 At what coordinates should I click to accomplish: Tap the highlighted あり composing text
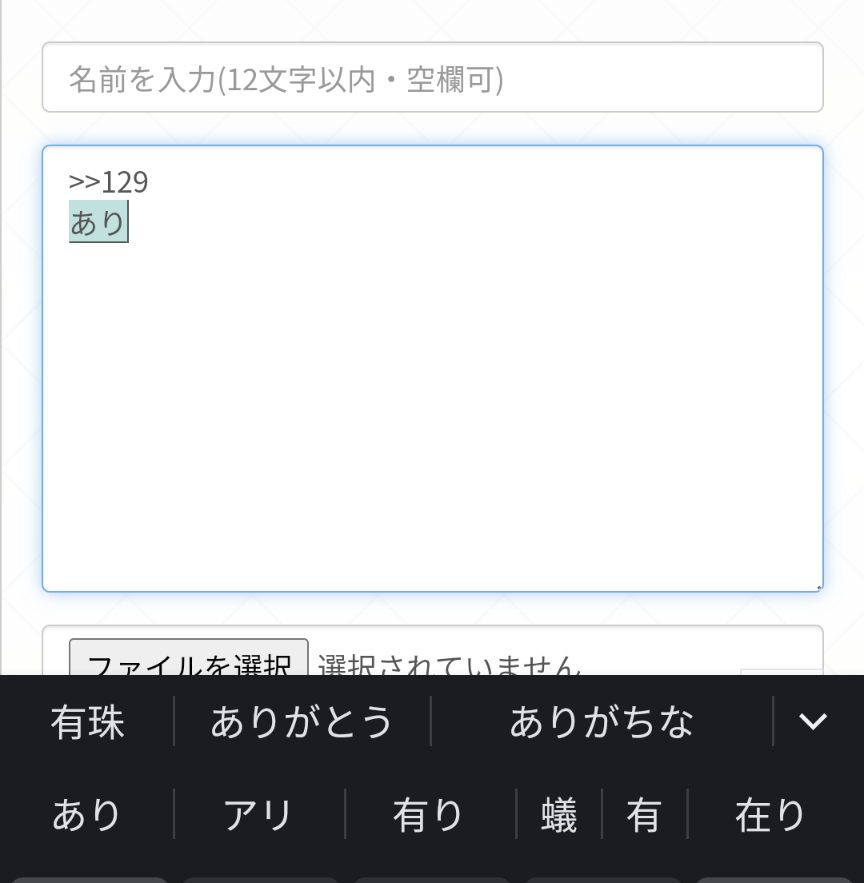point(98,222)
